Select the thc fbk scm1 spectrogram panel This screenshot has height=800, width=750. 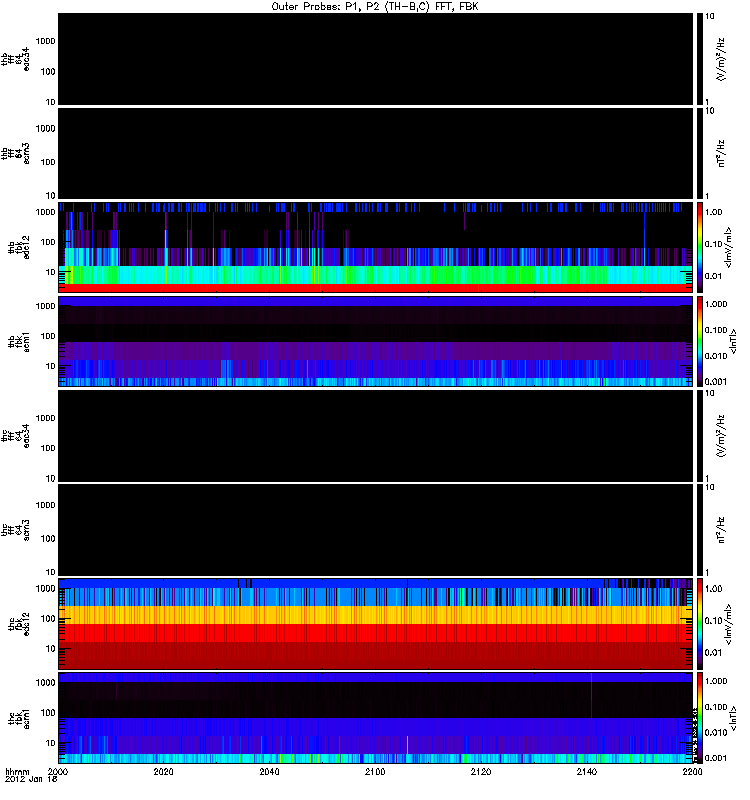pyautogui.click(x=376, y=717)
